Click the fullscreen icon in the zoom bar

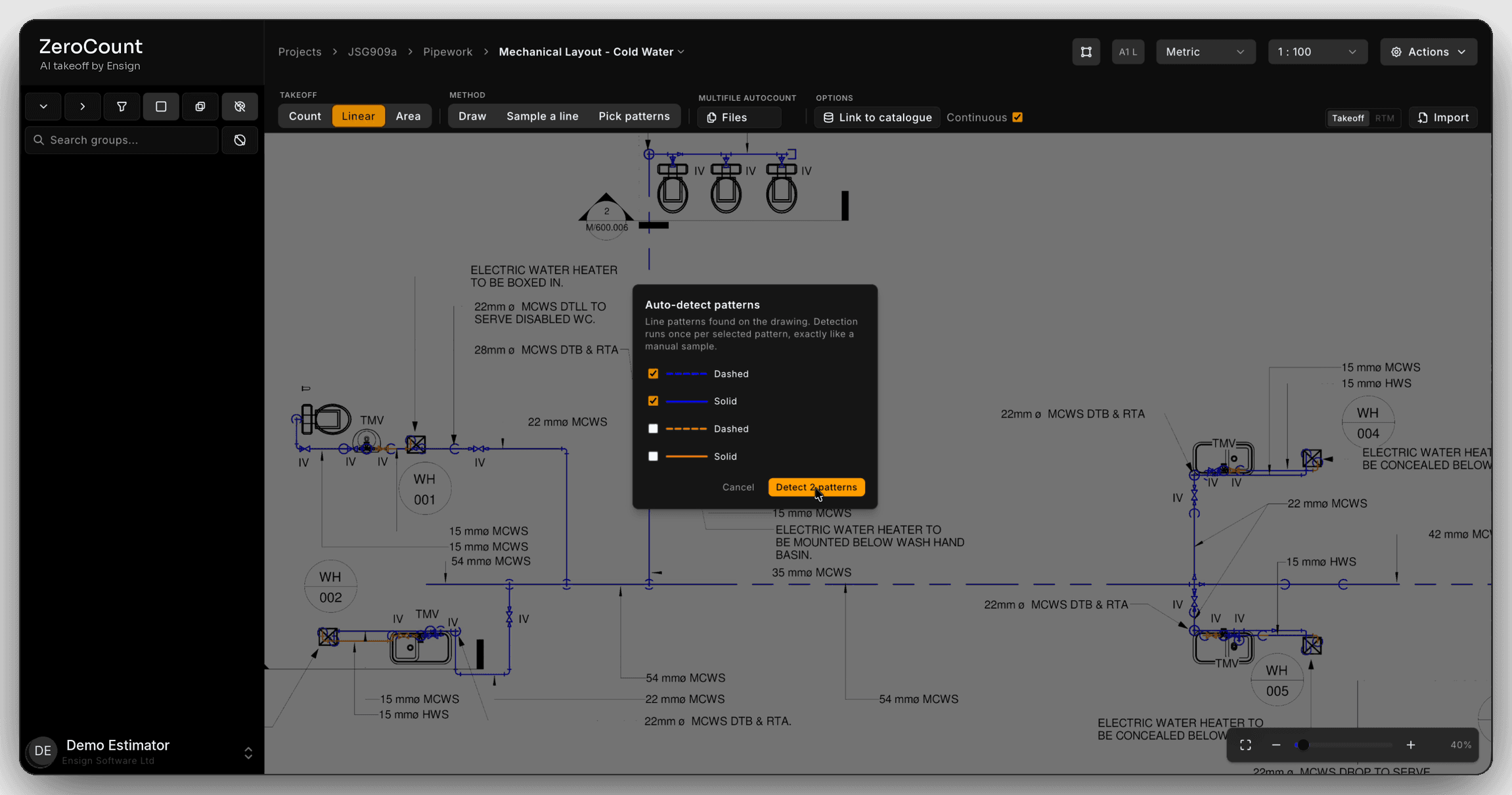[1245, 745]
